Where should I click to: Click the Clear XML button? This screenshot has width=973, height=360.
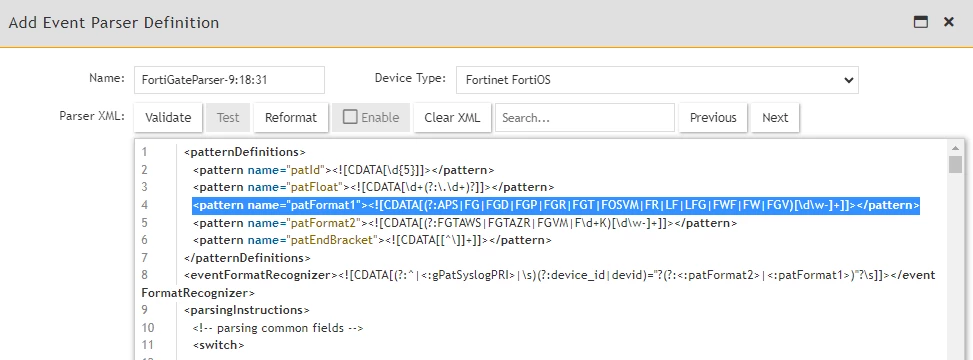click(x=452, y=117)
